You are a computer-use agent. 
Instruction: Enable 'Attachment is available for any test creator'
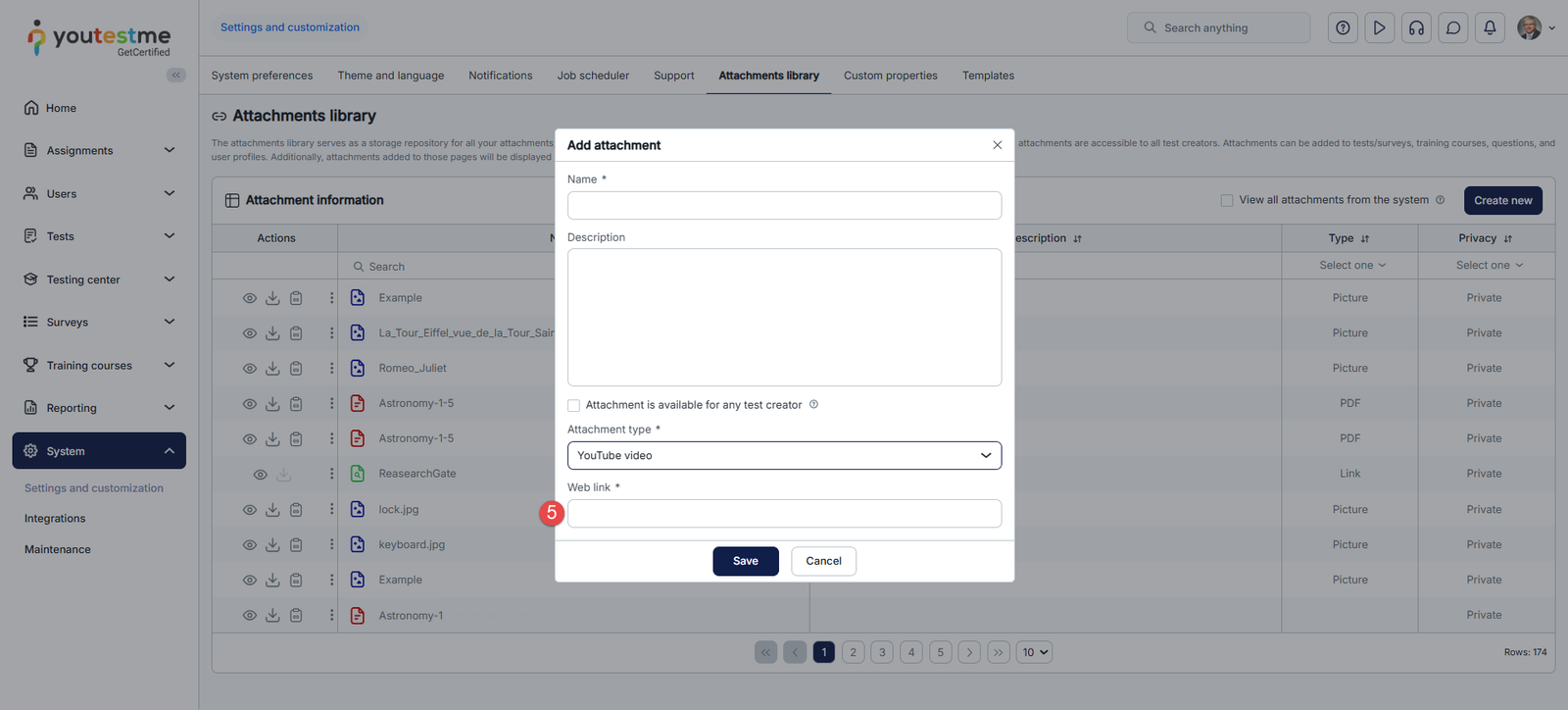click(x=574, y=405)
